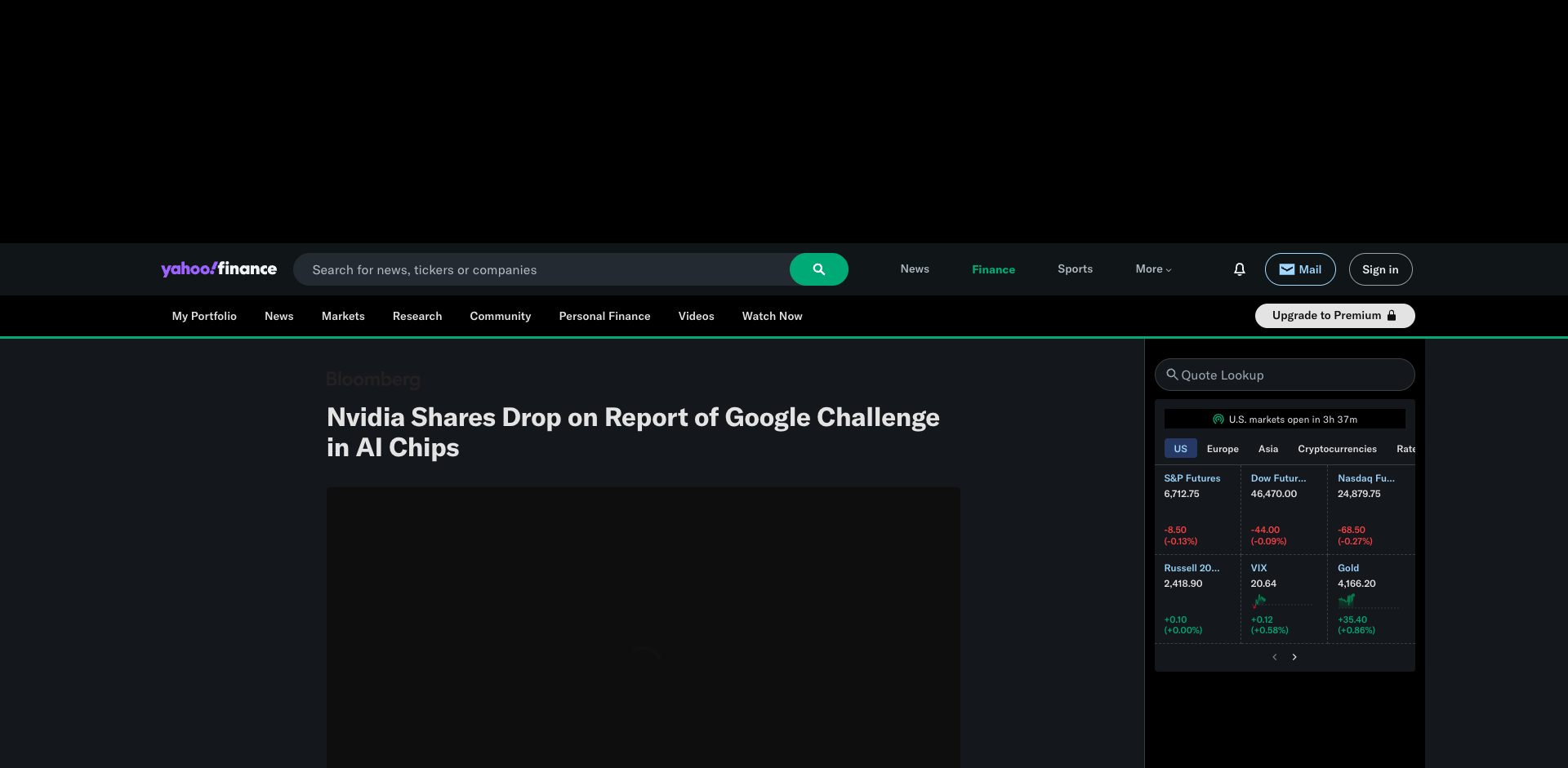Click inside the Quote Lookup input field
The width and height of the screenshot is (1568, 768).
coord(1282,375)
